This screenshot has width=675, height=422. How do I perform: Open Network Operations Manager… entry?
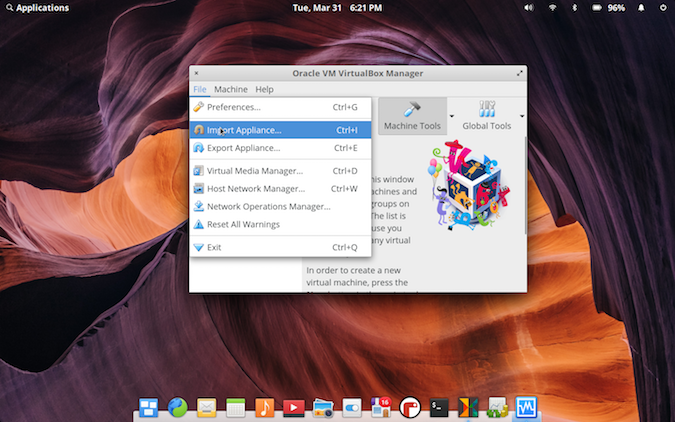[280, 206]
